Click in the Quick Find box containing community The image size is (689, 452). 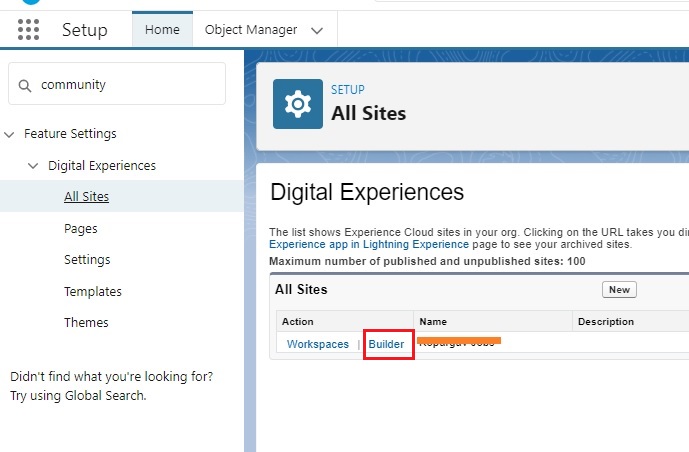(x=117, y=84)
